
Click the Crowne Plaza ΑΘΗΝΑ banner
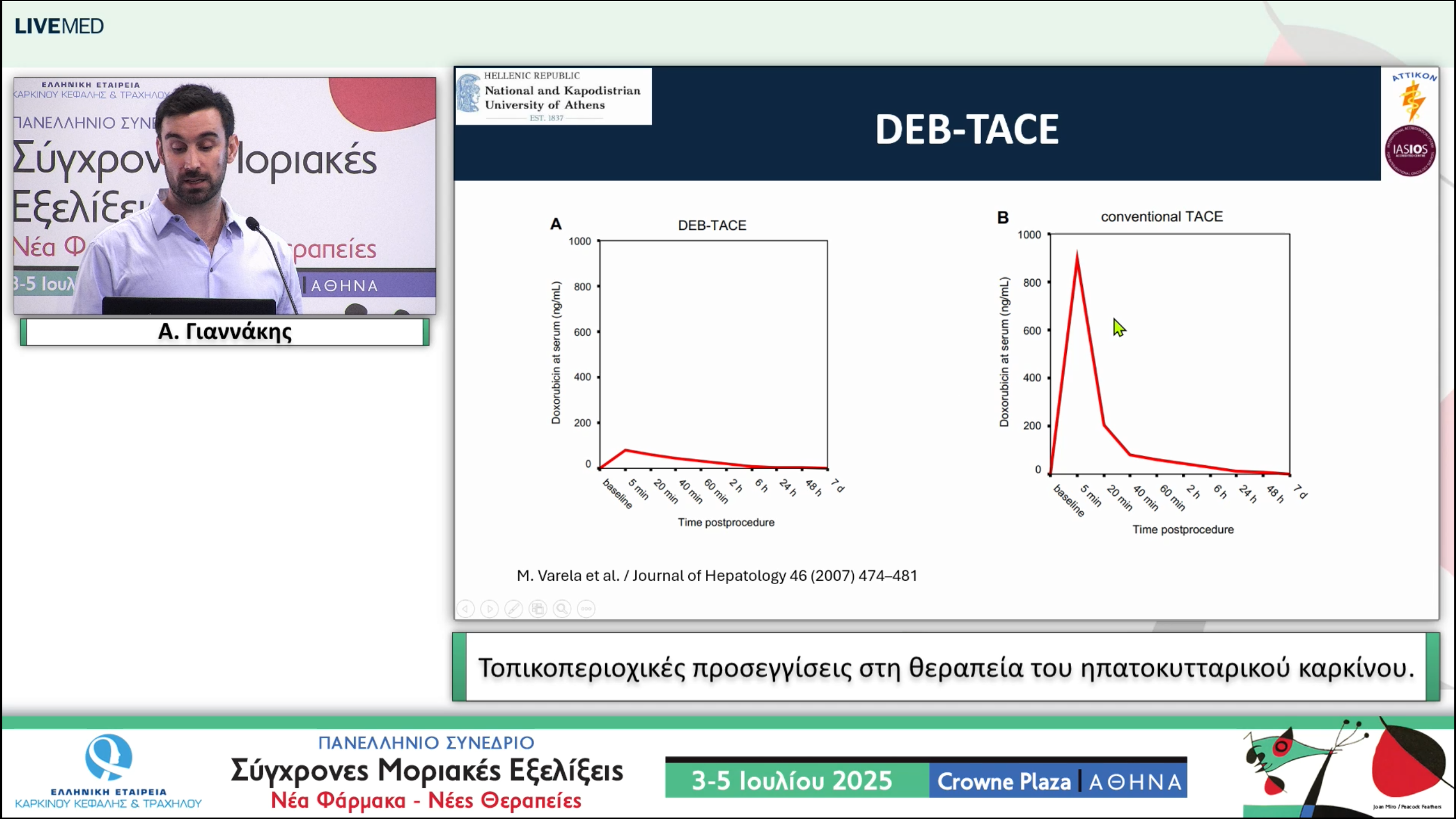pos(1059,781)
